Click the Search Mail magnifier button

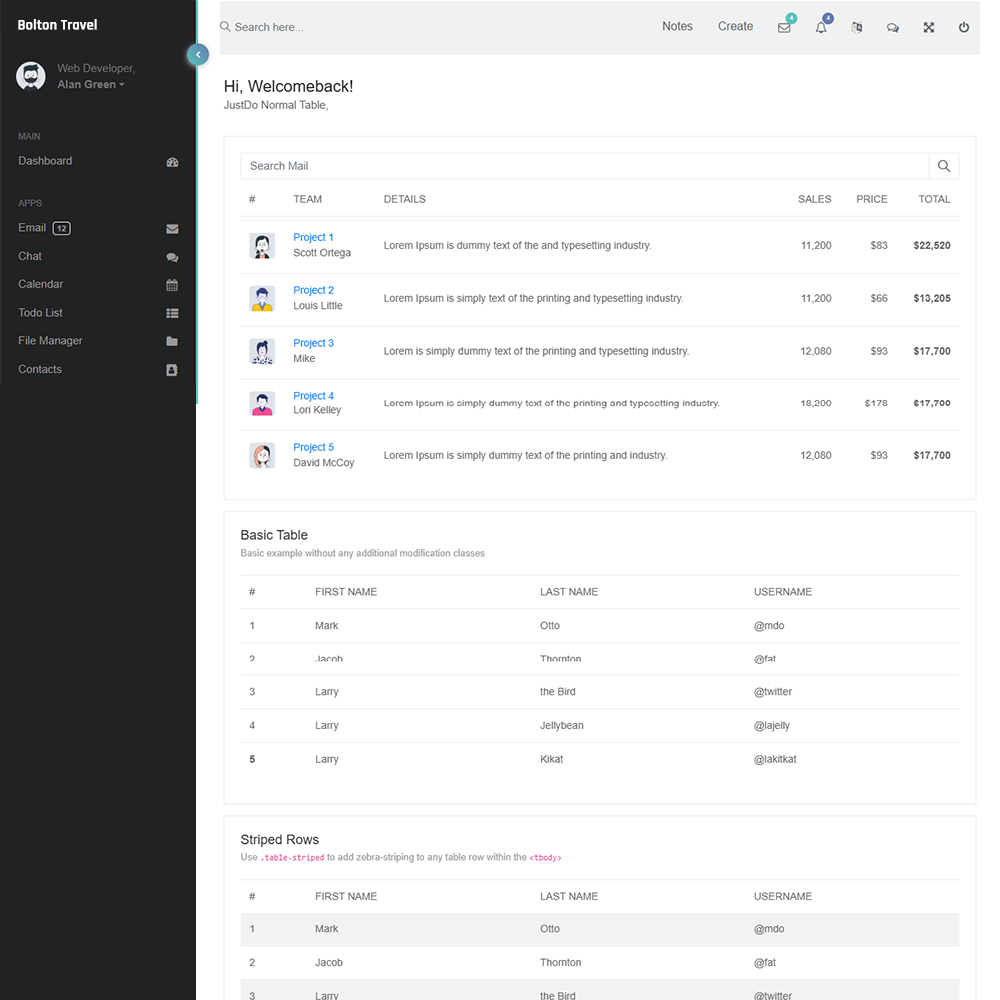943,166
